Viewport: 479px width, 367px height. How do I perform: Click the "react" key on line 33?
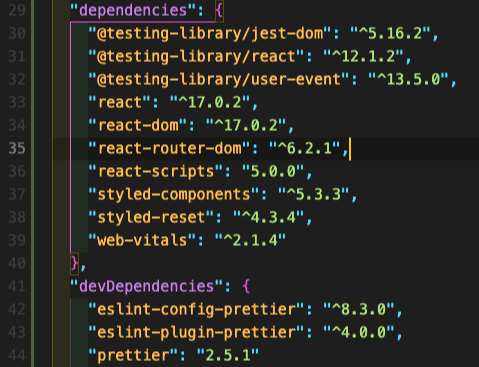(120, 102)
